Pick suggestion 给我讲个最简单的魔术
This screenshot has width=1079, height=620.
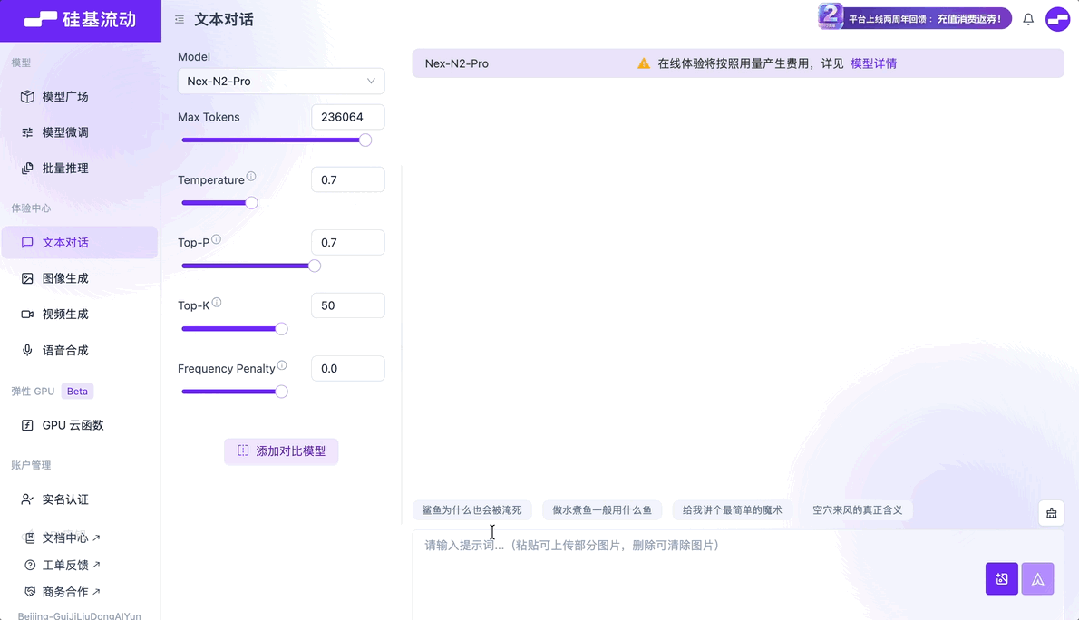click(x=732, y=510)
